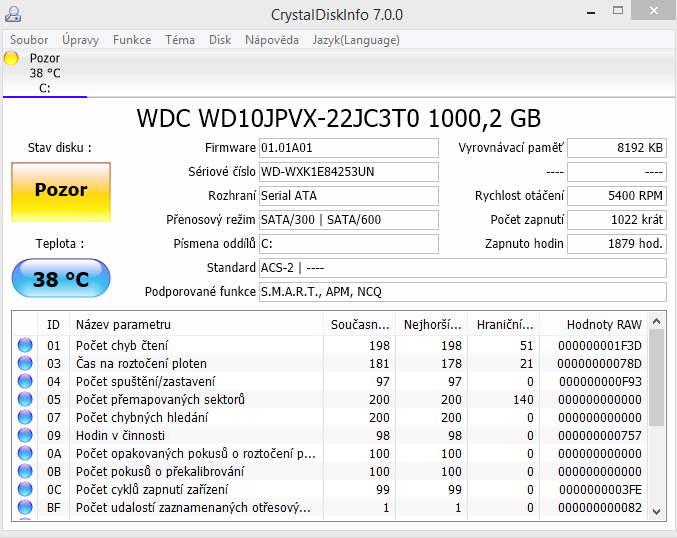Click the SMART table scrollbar thumb
This screenshot has height=538, width=677.
click(657, 378)
